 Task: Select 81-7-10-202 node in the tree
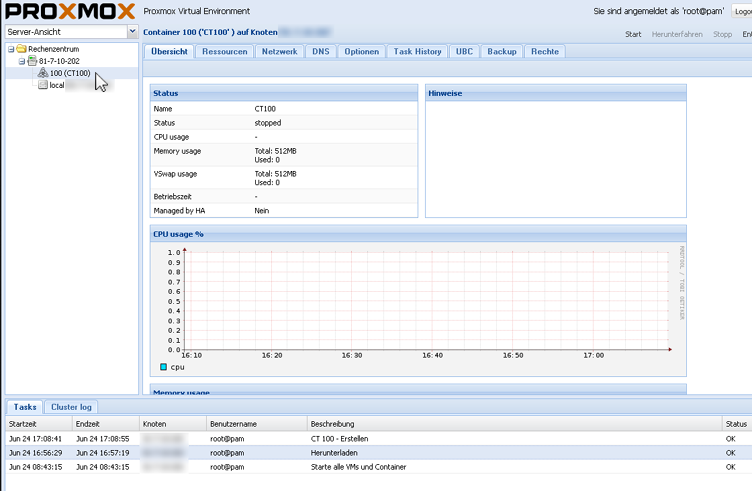tap(59, 61)
